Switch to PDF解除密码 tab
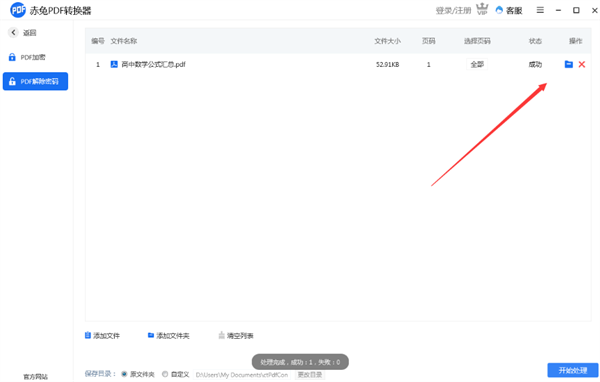The width and height of the screenshot is (600, 382). pyautogui.click(x=35, y=81)
